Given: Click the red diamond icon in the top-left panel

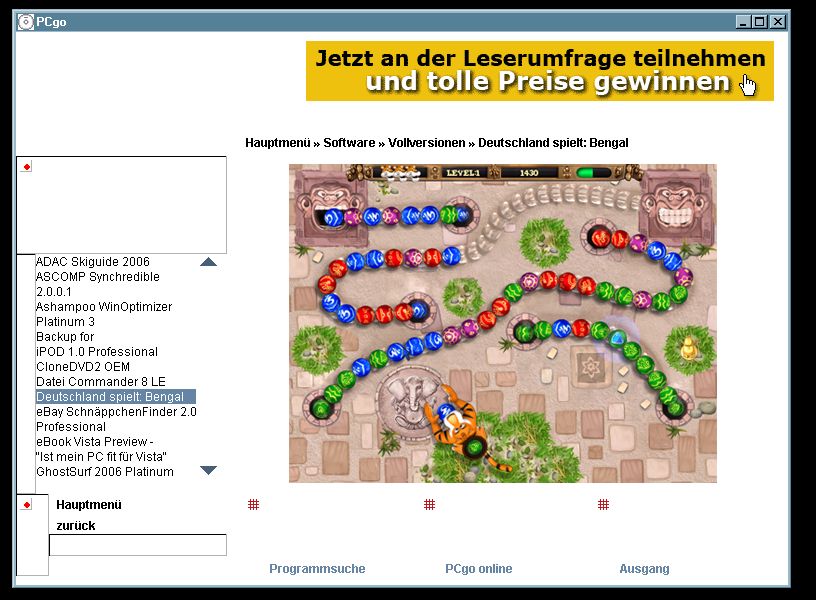Looking at the screenshot, I should (x=27, y=167).
